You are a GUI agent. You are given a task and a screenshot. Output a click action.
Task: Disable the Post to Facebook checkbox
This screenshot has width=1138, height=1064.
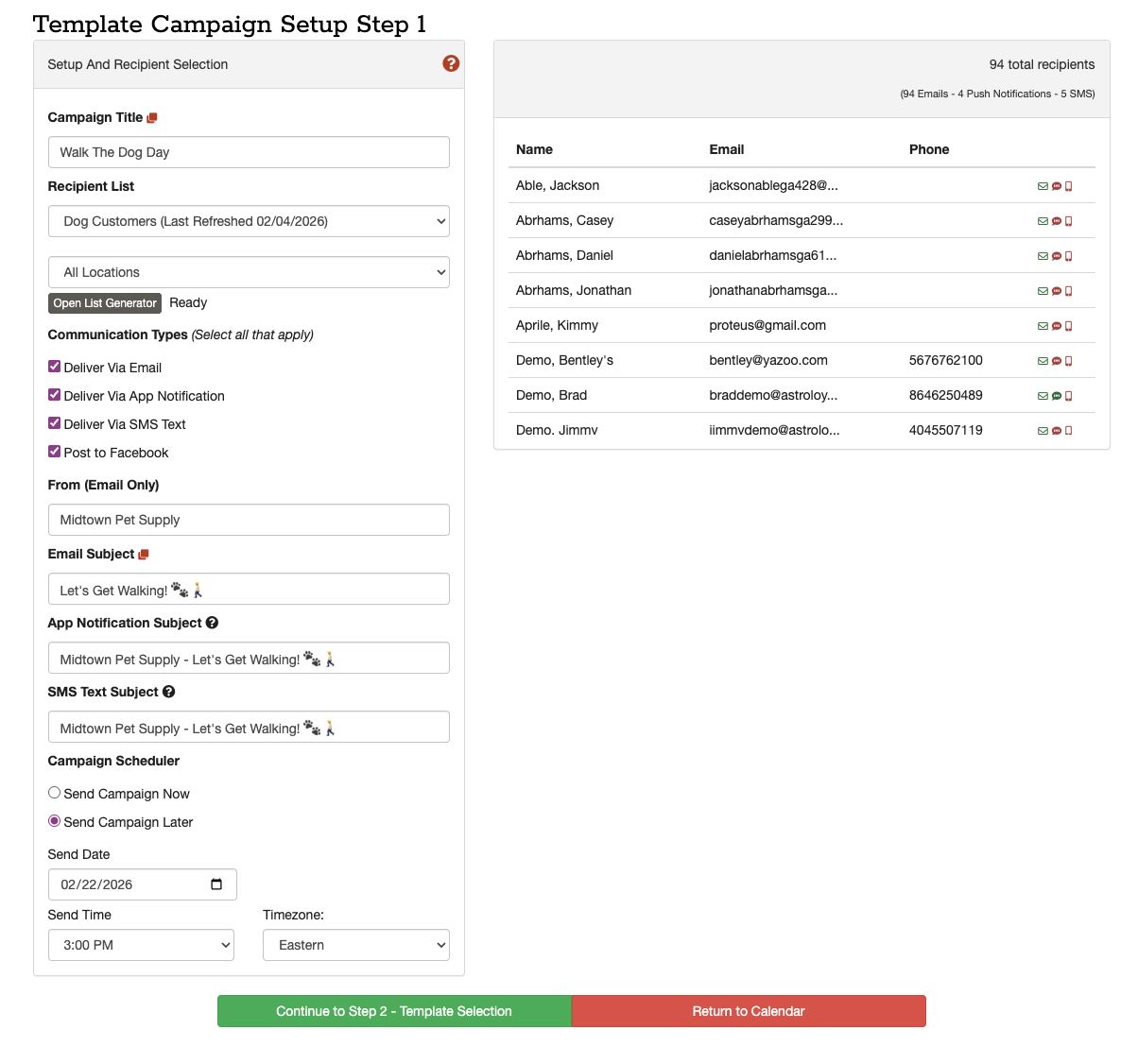55,452
